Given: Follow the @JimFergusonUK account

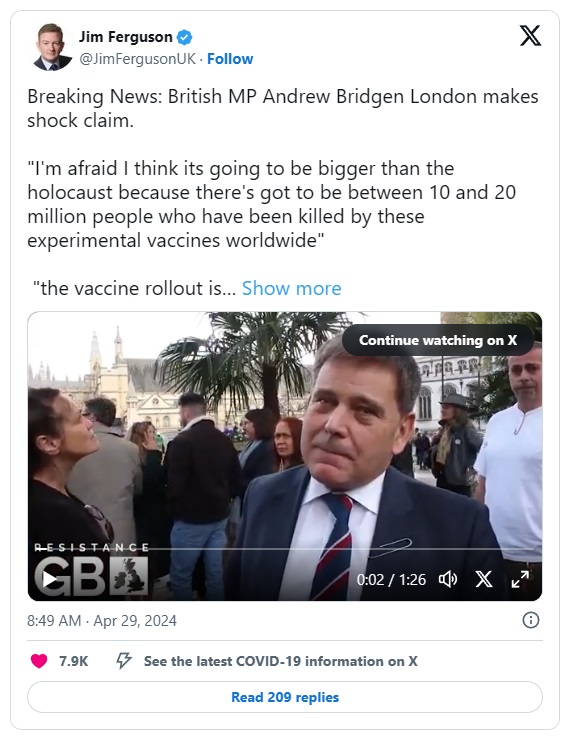Looking at the screenshot, I should click(230, 59).
